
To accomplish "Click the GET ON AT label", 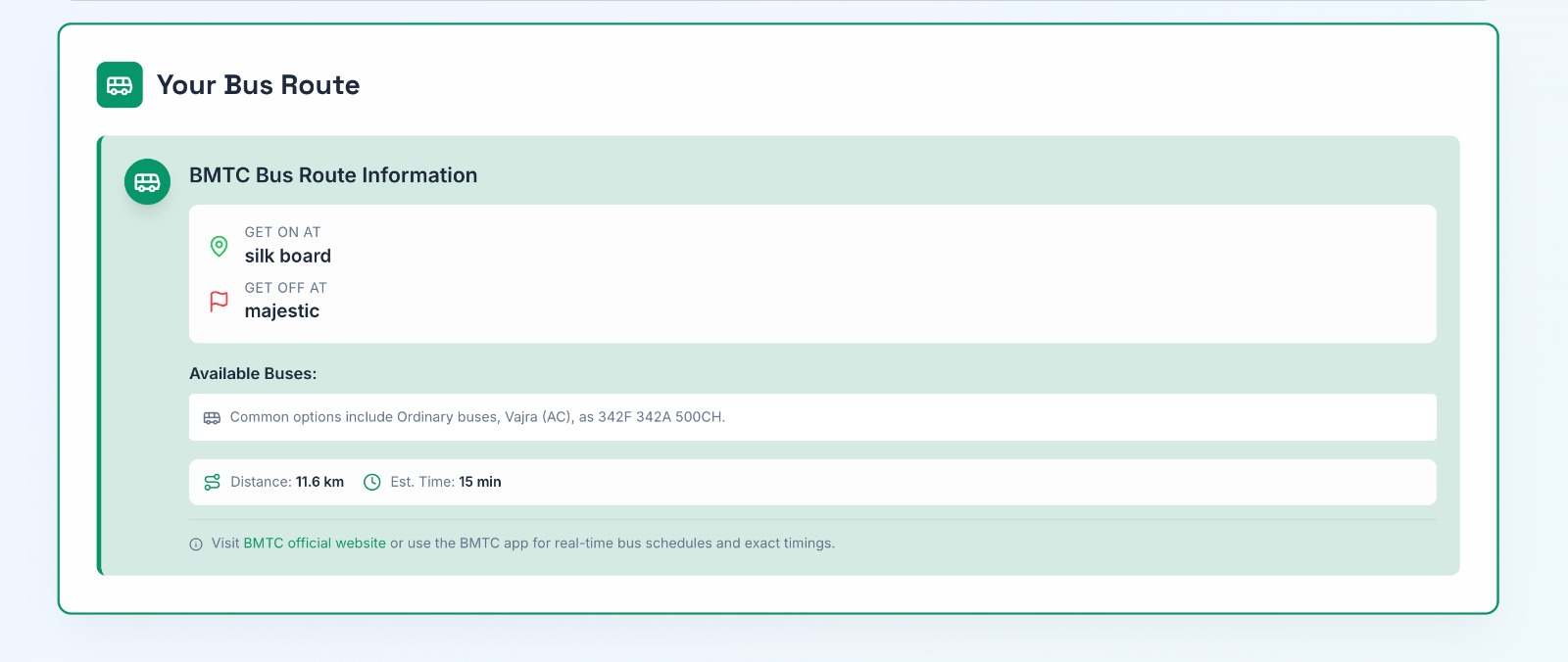I will tap(282, 232).
